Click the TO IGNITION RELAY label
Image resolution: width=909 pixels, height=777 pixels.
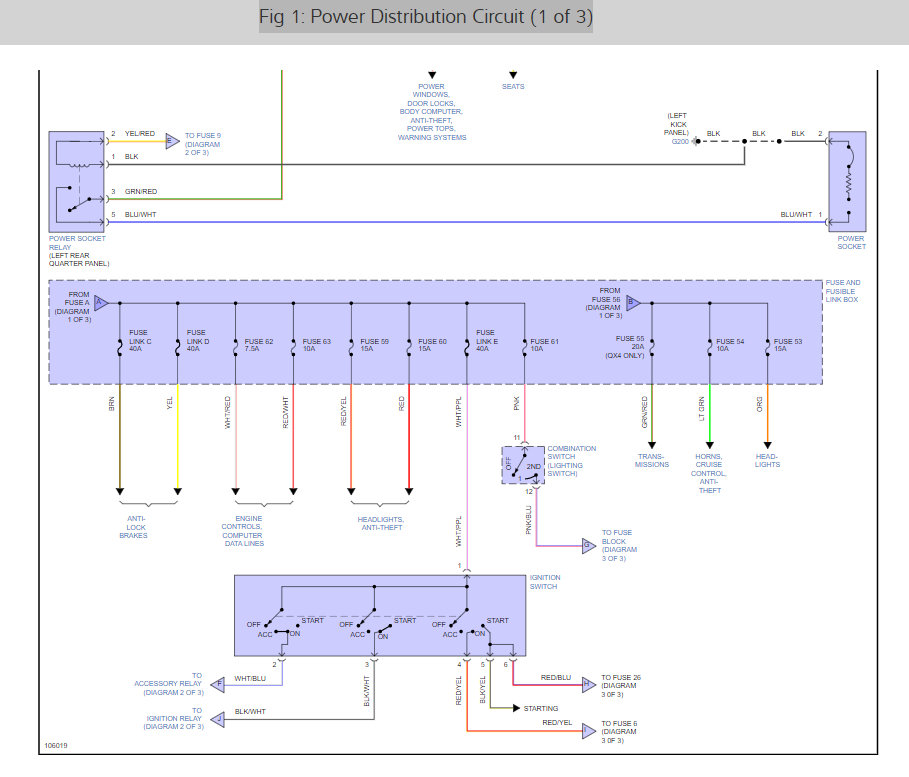tap(174, 718)
